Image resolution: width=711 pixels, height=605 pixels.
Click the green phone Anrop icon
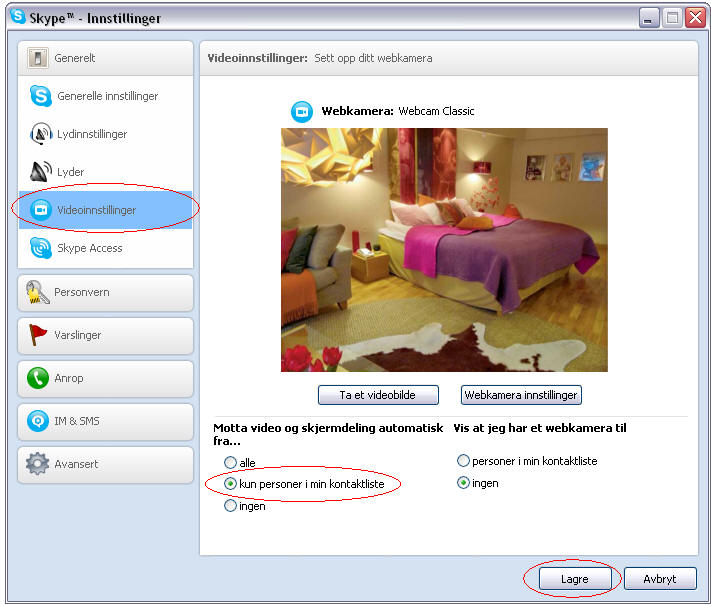[x=38, y=378]
